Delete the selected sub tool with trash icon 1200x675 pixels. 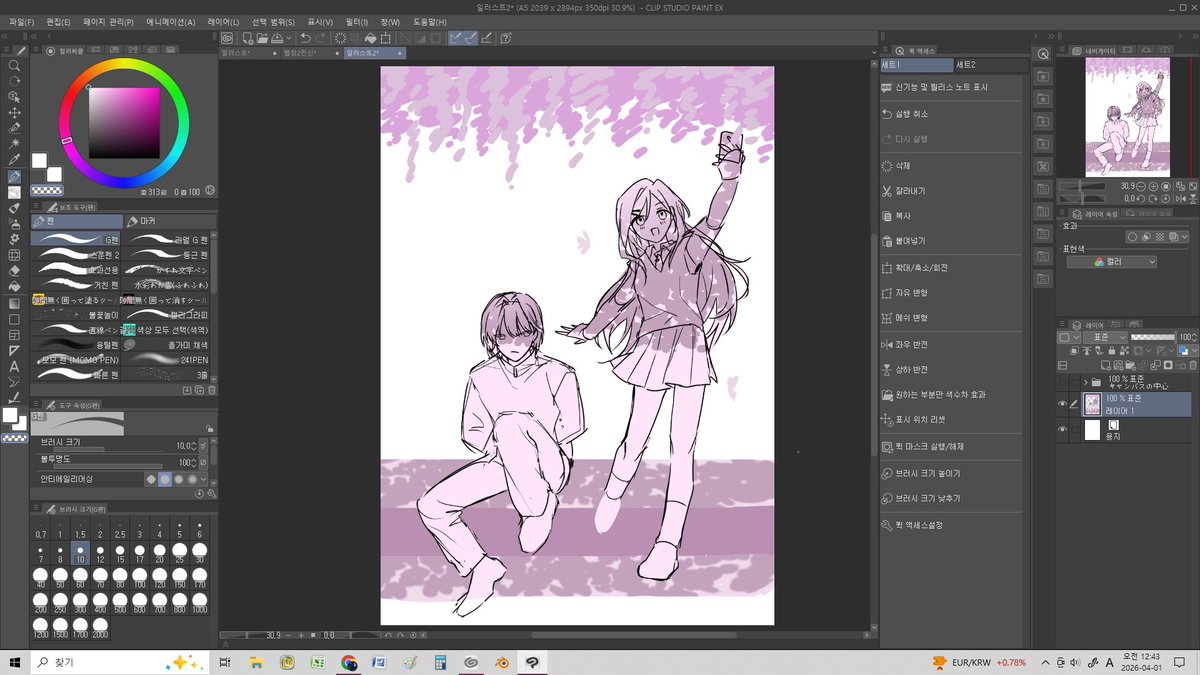pyautogui.click(x=212, y=390)
